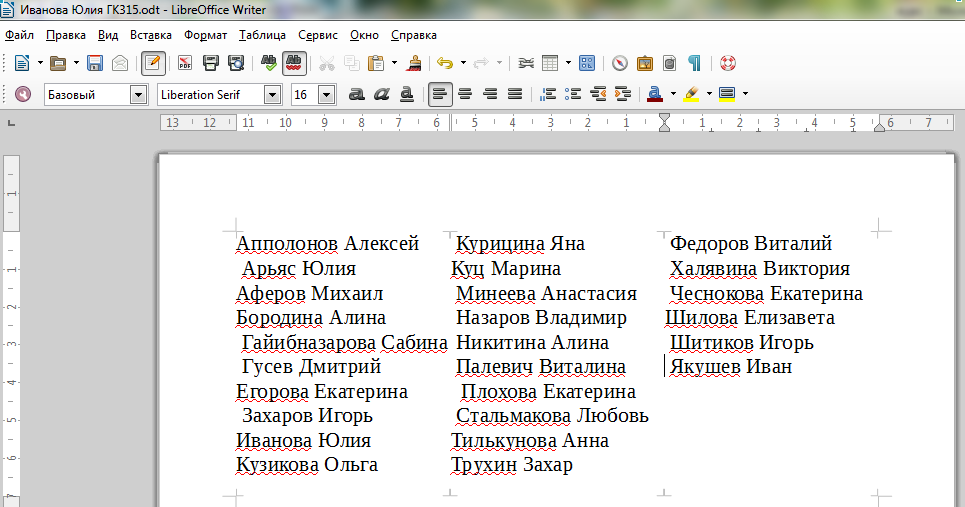The width and height of the screenshot is (965, 507).
Task: Open font color palette dropdown arrow
Action: [673, 94]
